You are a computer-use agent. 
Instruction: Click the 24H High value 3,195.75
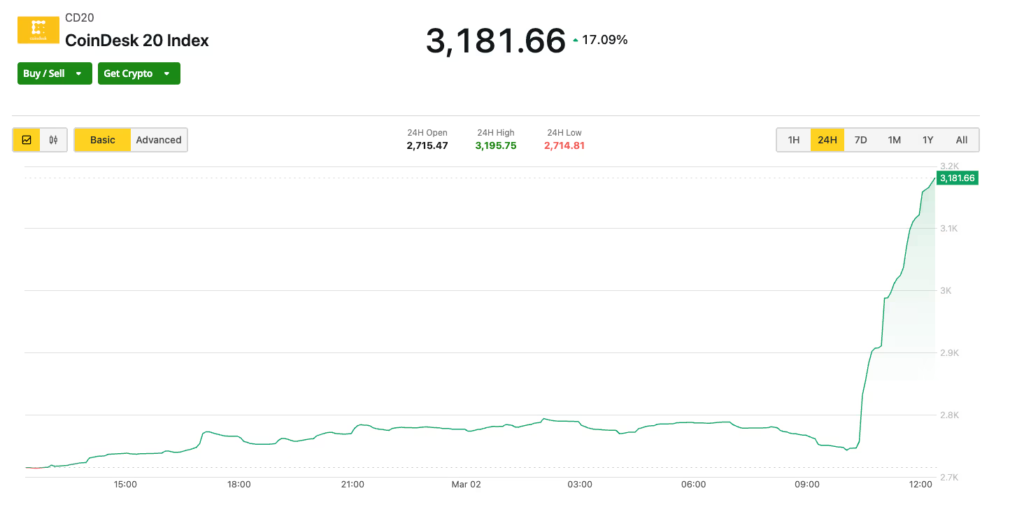pyautogui.click(x=496, y=146)
